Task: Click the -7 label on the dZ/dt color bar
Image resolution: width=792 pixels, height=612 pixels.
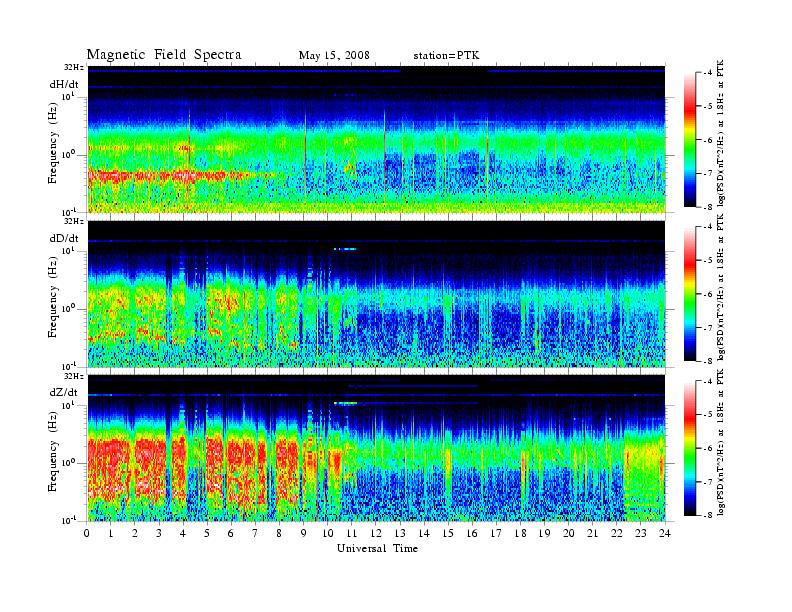Action: [707, 482]
